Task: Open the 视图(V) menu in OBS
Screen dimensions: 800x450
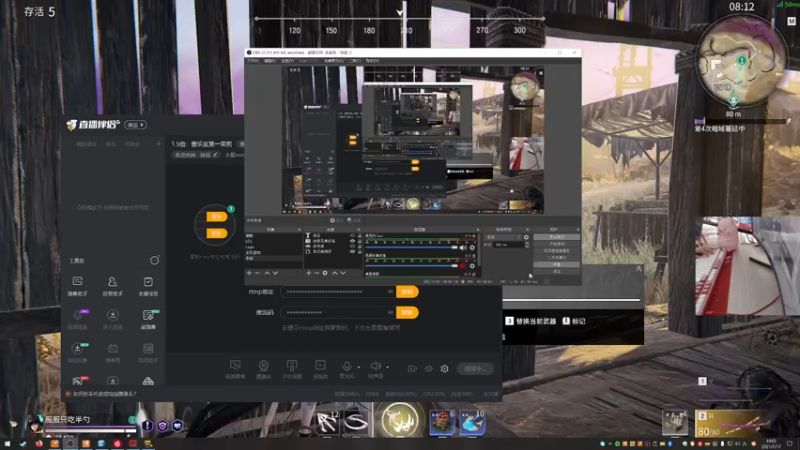Action: click(x=287, y=61)
